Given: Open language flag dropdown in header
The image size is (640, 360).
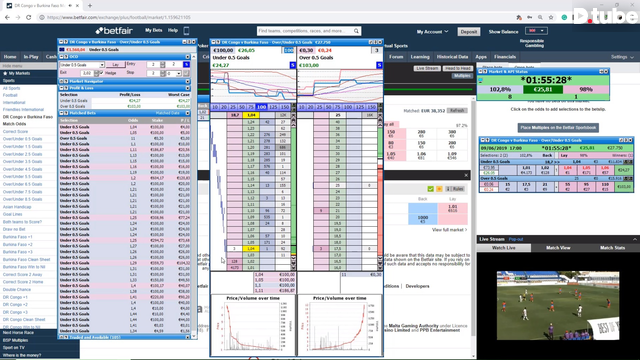Looking at the screenshot, I should click(536, 31).
